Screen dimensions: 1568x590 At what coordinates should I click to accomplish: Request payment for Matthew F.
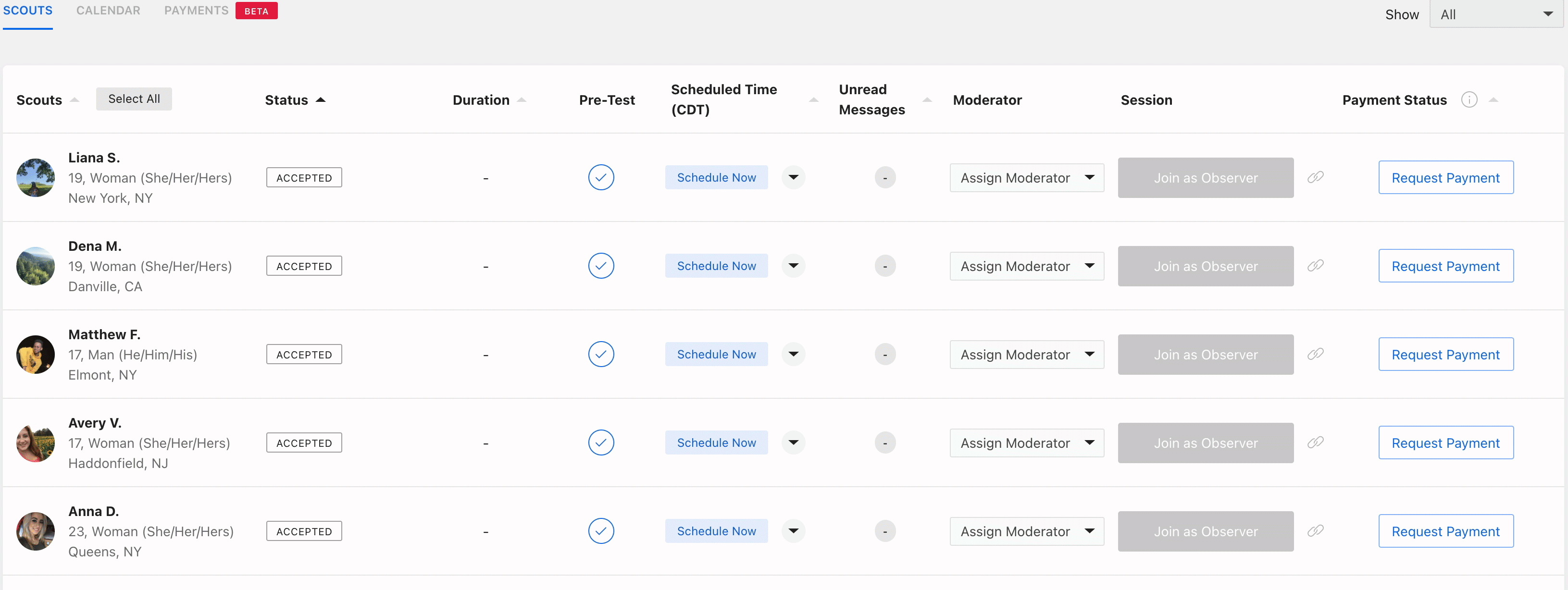(1445, 354)
